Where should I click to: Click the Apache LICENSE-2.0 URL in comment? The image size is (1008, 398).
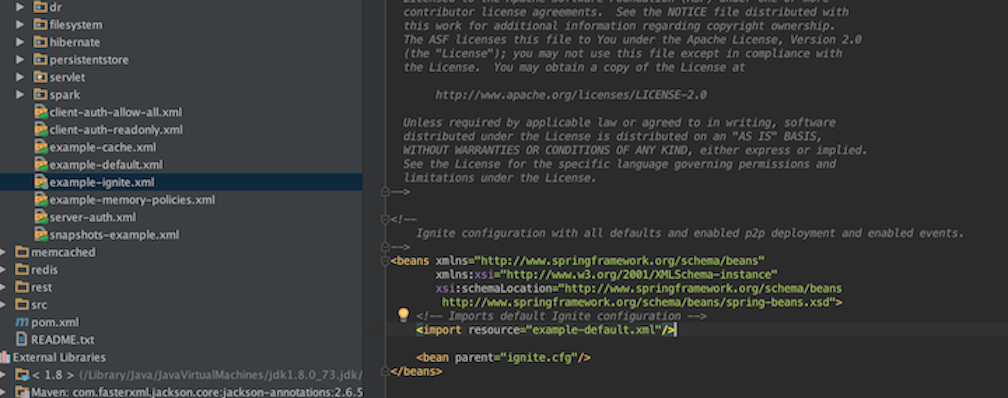[571, 95]
